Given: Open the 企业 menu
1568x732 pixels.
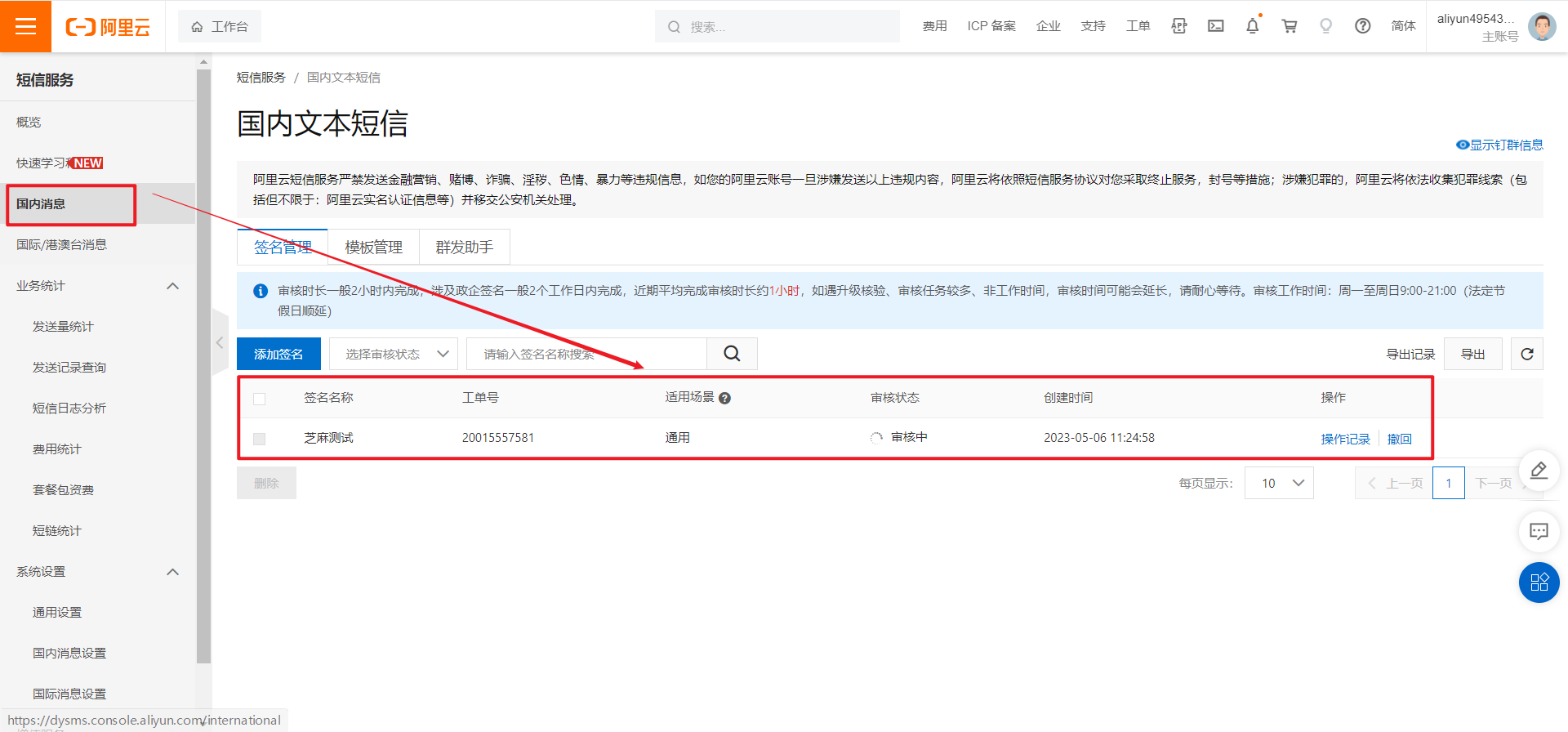Looking at the screenshot, I should pos(1048,26).
